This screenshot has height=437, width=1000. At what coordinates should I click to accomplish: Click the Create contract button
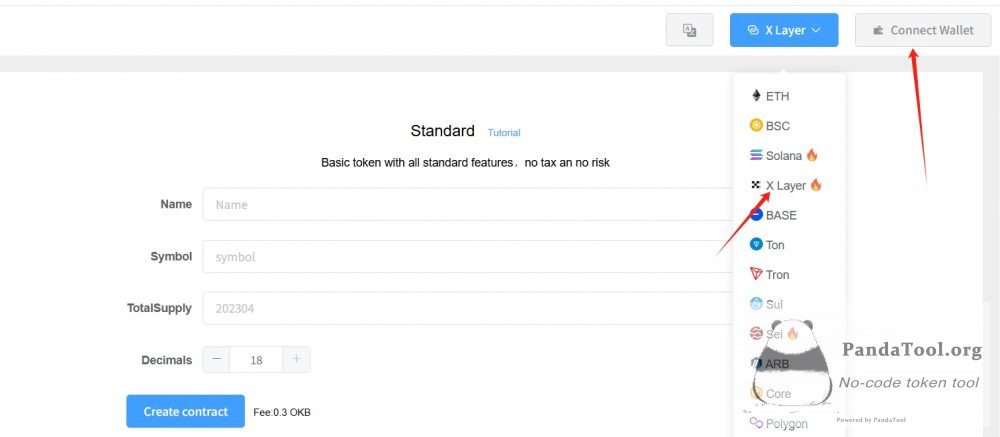(x=186, y=411)
